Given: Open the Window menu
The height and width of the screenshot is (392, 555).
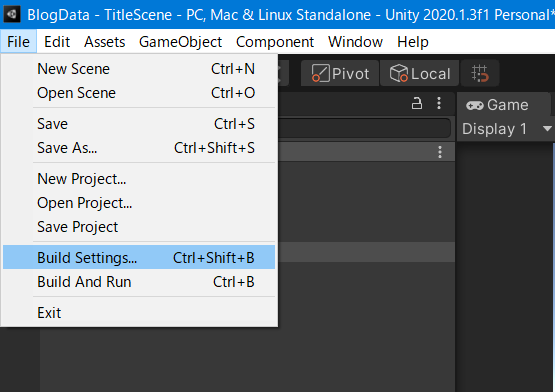Looking at the screenshot, I should click(x=355, y=42).
